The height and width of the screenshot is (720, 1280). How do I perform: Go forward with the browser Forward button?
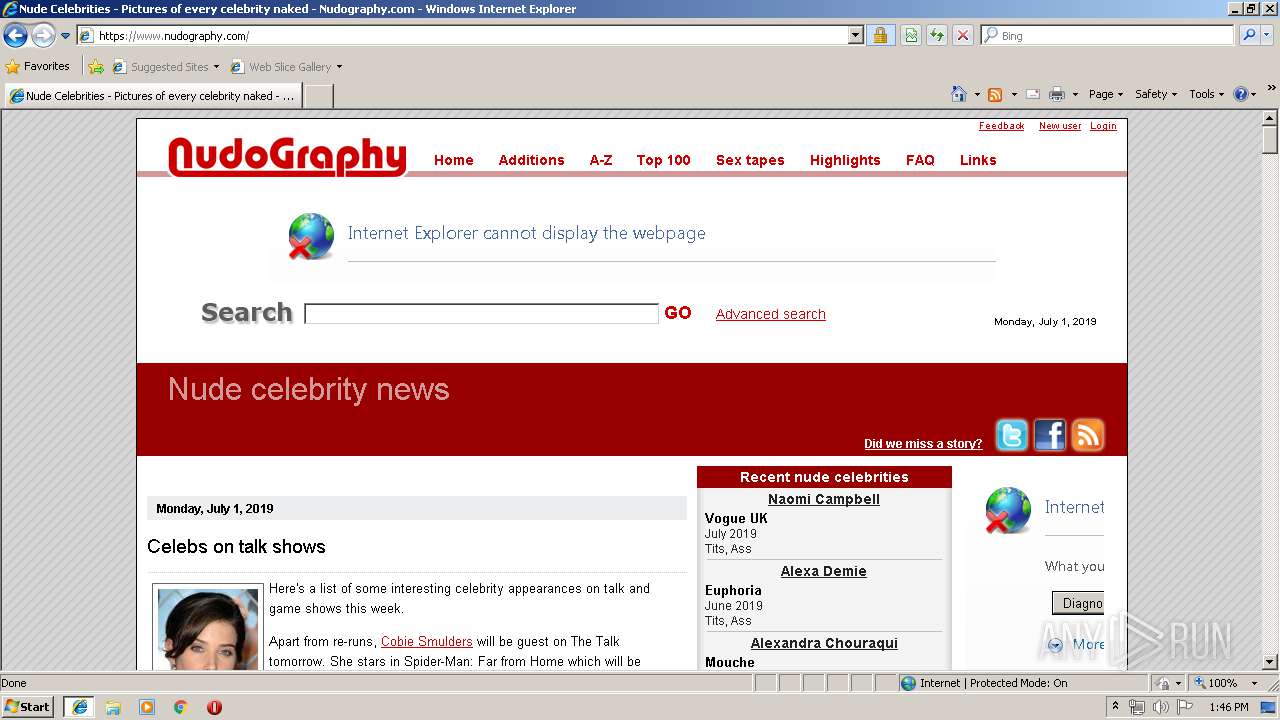click(43, 36)
